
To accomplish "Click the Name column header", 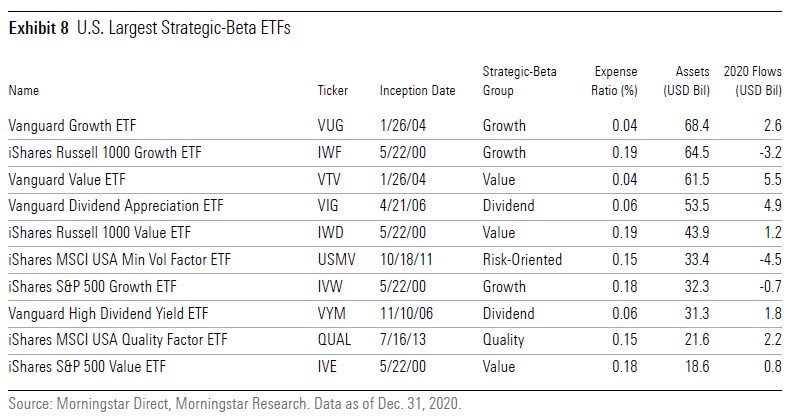I will [24, 90].
